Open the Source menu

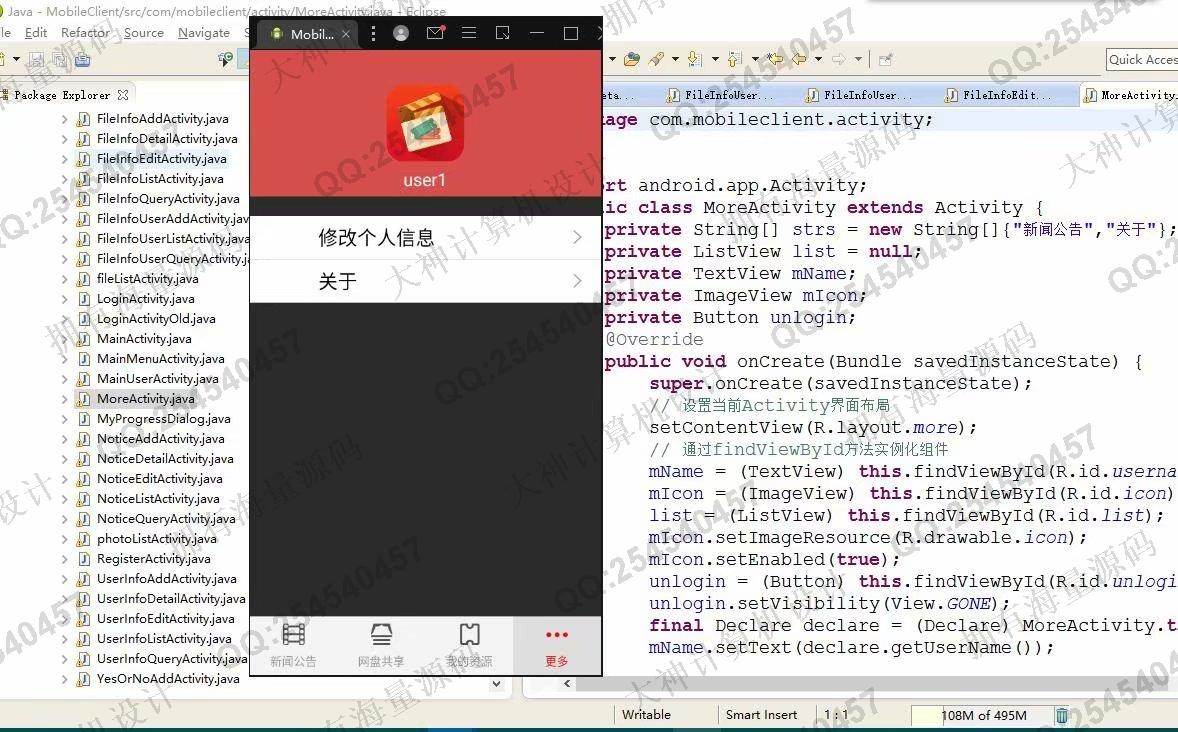143,33
